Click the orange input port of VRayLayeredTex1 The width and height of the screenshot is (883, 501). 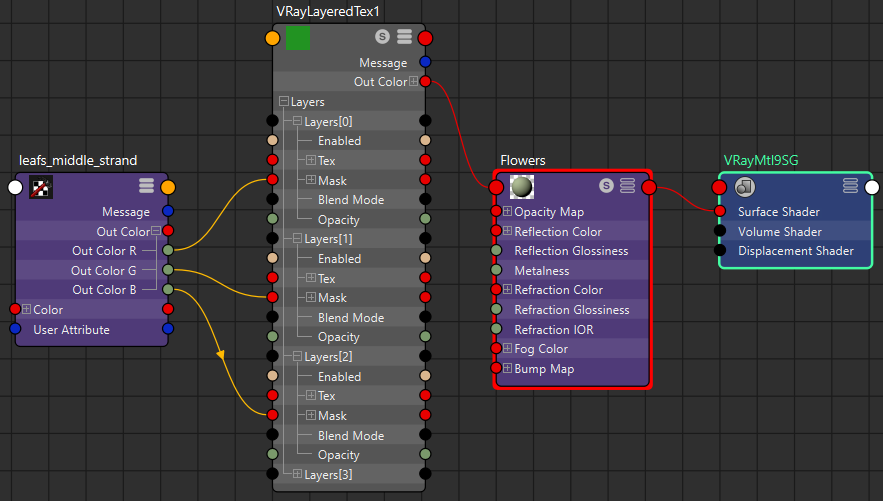273,38
